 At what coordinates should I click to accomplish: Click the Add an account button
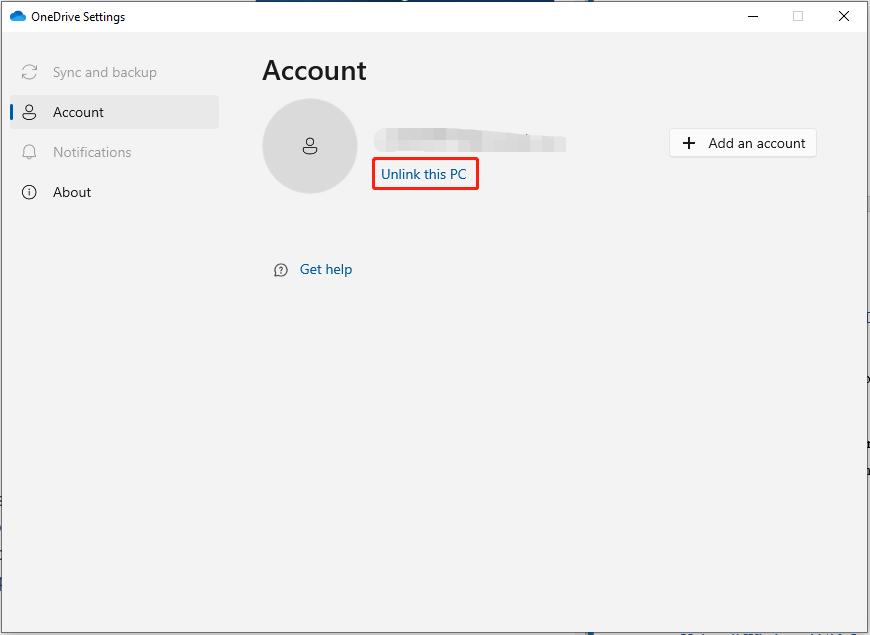[742, 143]
